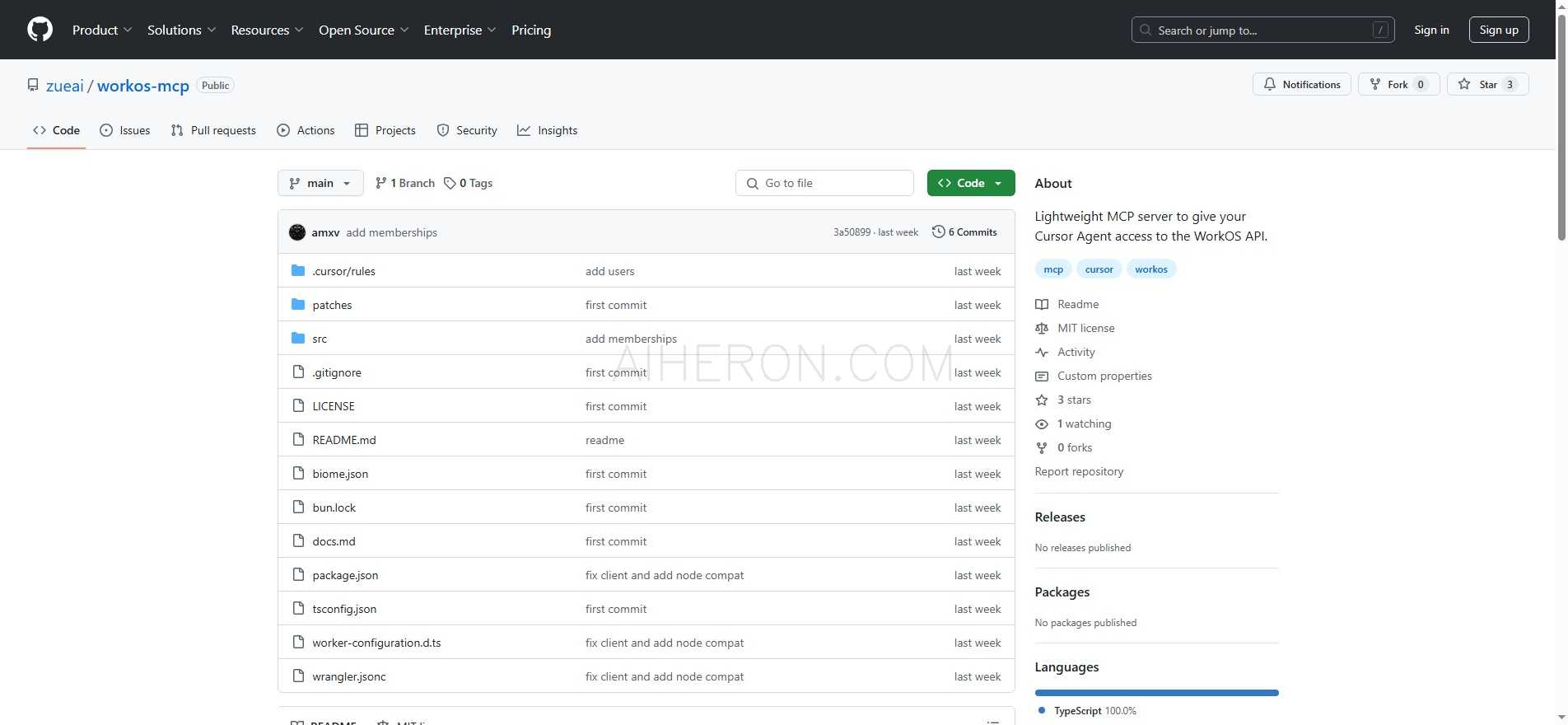
Task: Click the star icon beside 3 stars
Action: 1042,400
